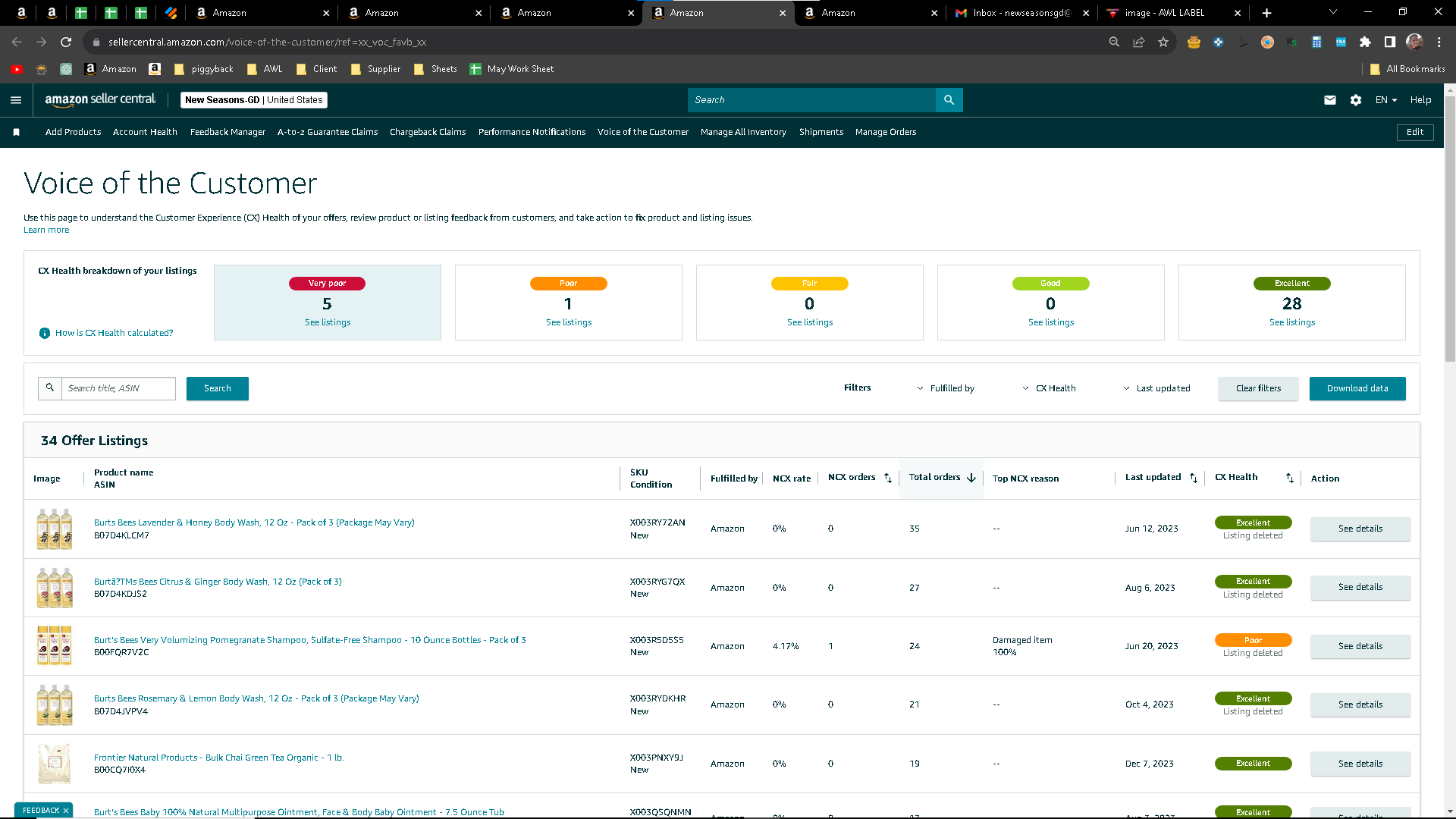Screen dimensions: 1456x819
Task: Click the browser address bar URL
Action: click(267, 42)
